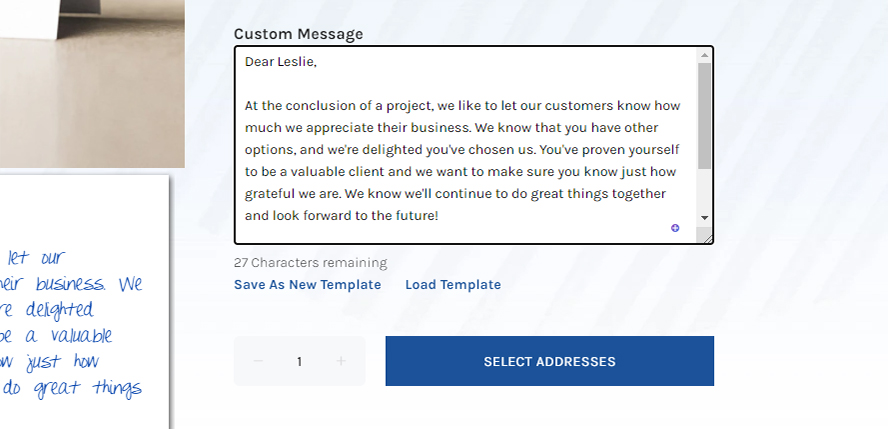The width and height of the screenshot is (888, 429).
Task: Click the handwritten card preview
Action: 84,302
